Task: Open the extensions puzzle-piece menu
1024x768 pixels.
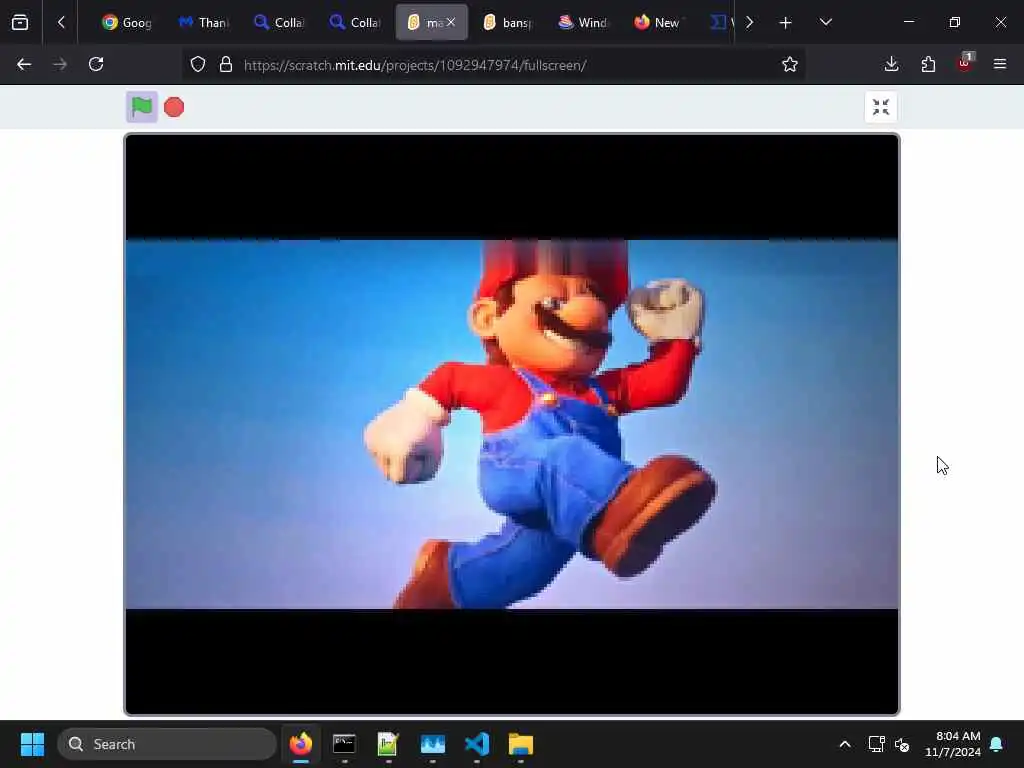Action: tap(928, 64)
